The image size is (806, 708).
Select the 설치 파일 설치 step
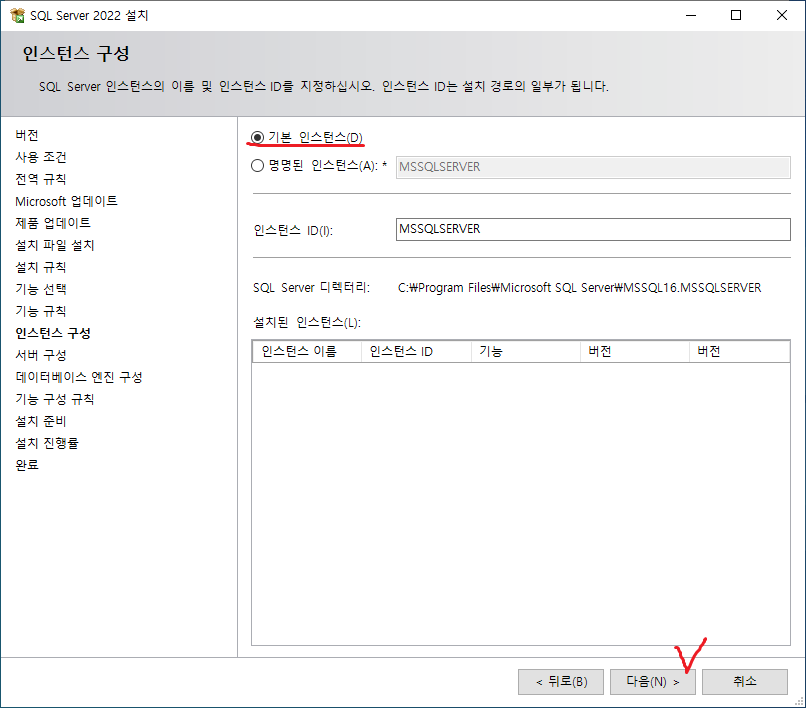(54, 245)
